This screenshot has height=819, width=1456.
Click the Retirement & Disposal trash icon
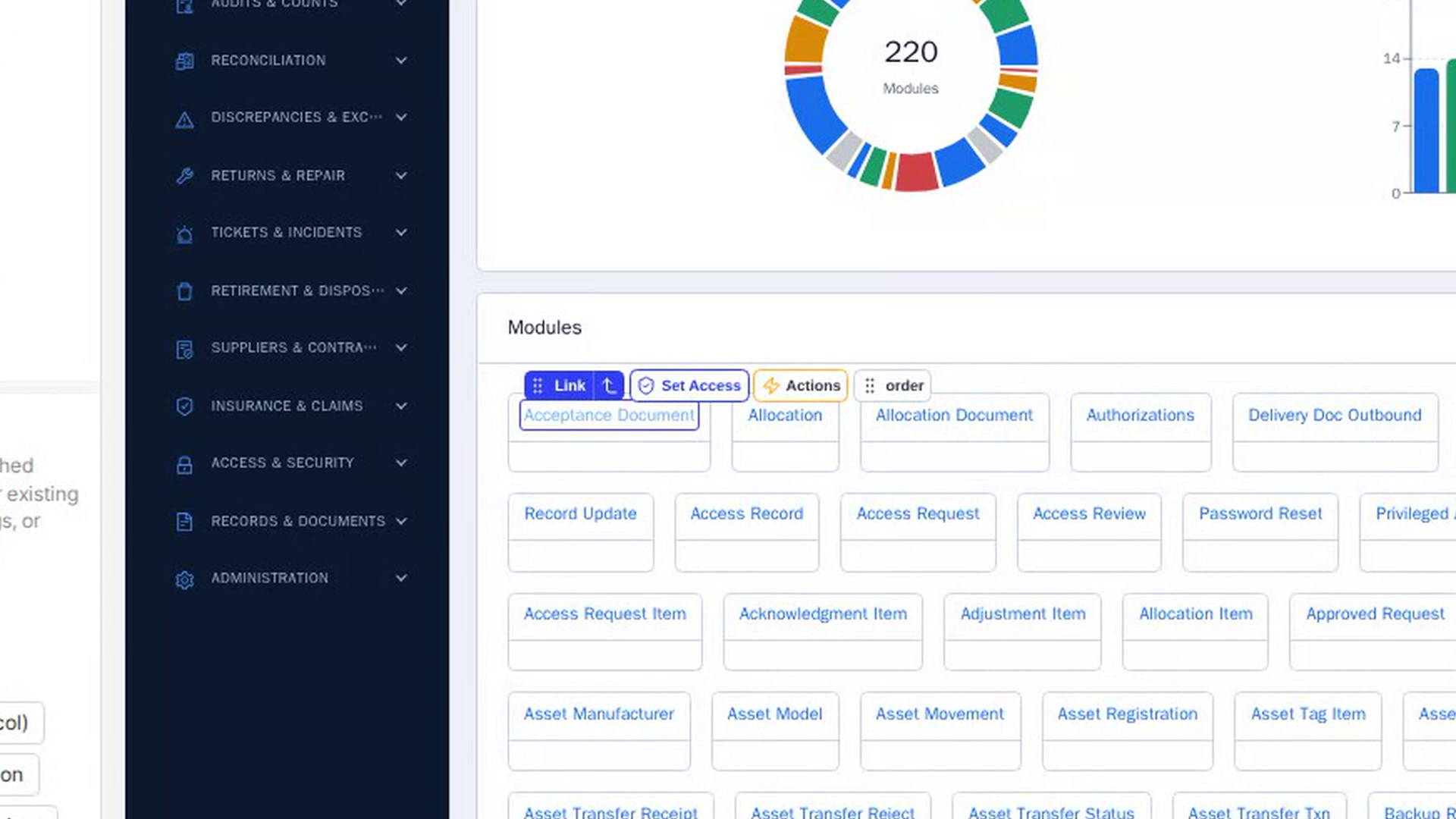[x=184, y=291]
